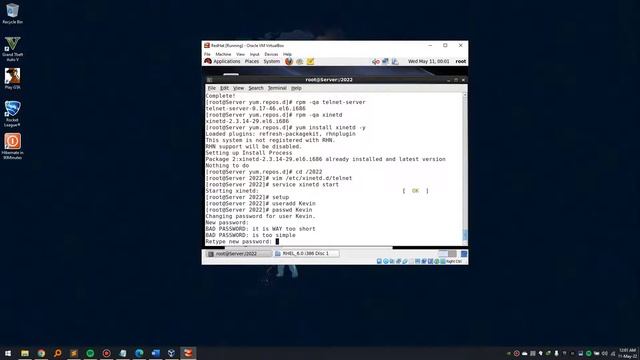Open the terminal's View menu
The height and width of the screenshot is (360, 640).
coord(238,88)
